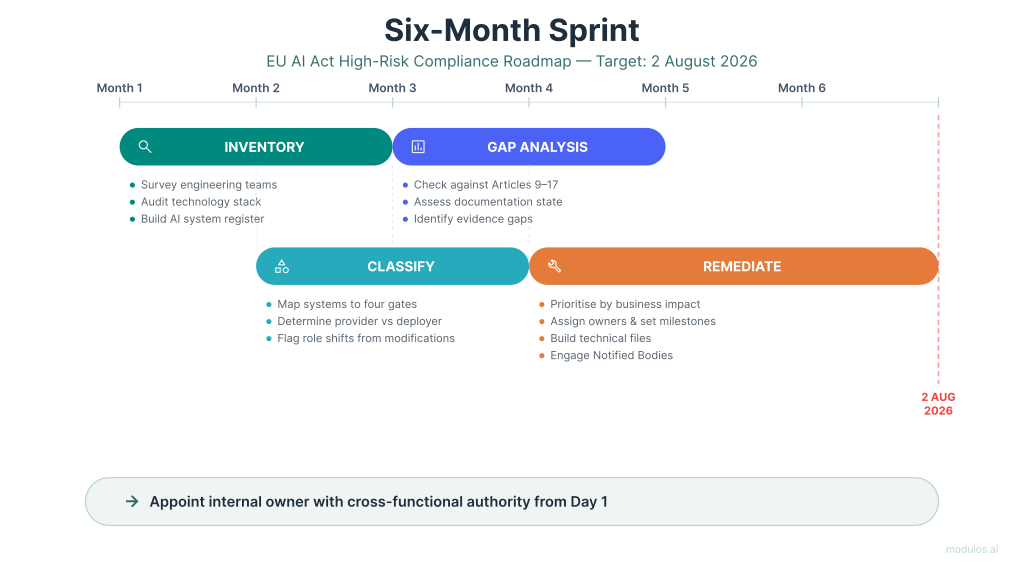Click the red 2 AUG 2026 deadline label
Image resolution: width=1024 pixels, height=563 pixels.
point(938,404)
